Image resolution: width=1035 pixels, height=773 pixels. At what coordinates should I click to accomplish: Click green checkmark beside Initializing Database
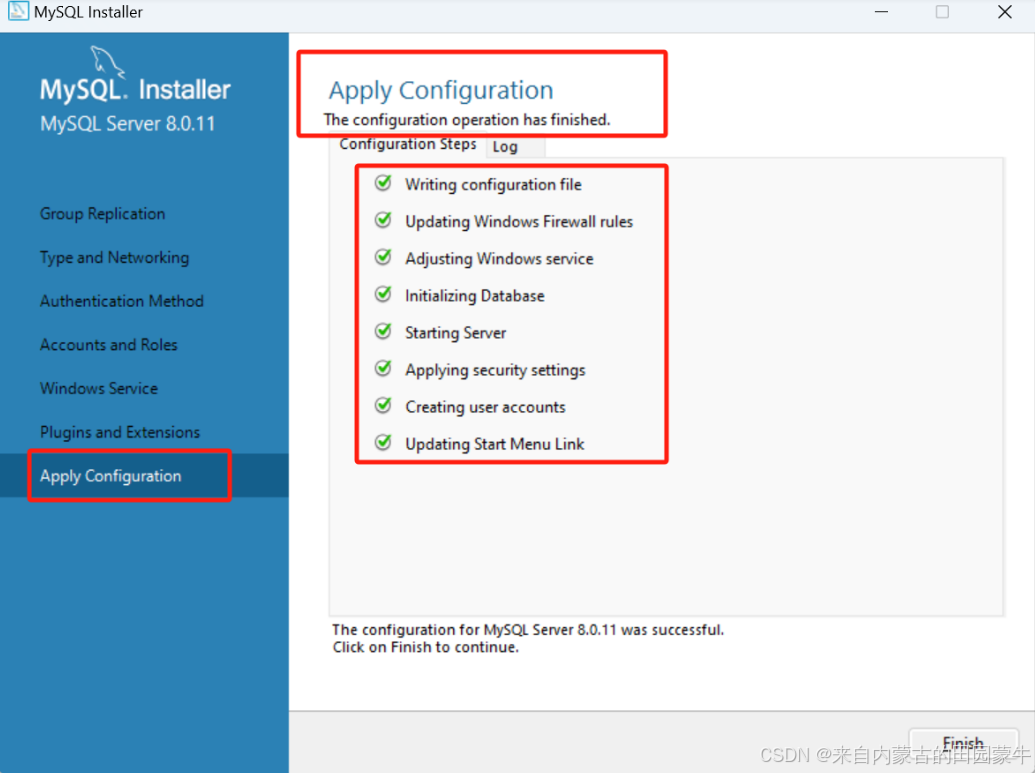pos(384,294)
